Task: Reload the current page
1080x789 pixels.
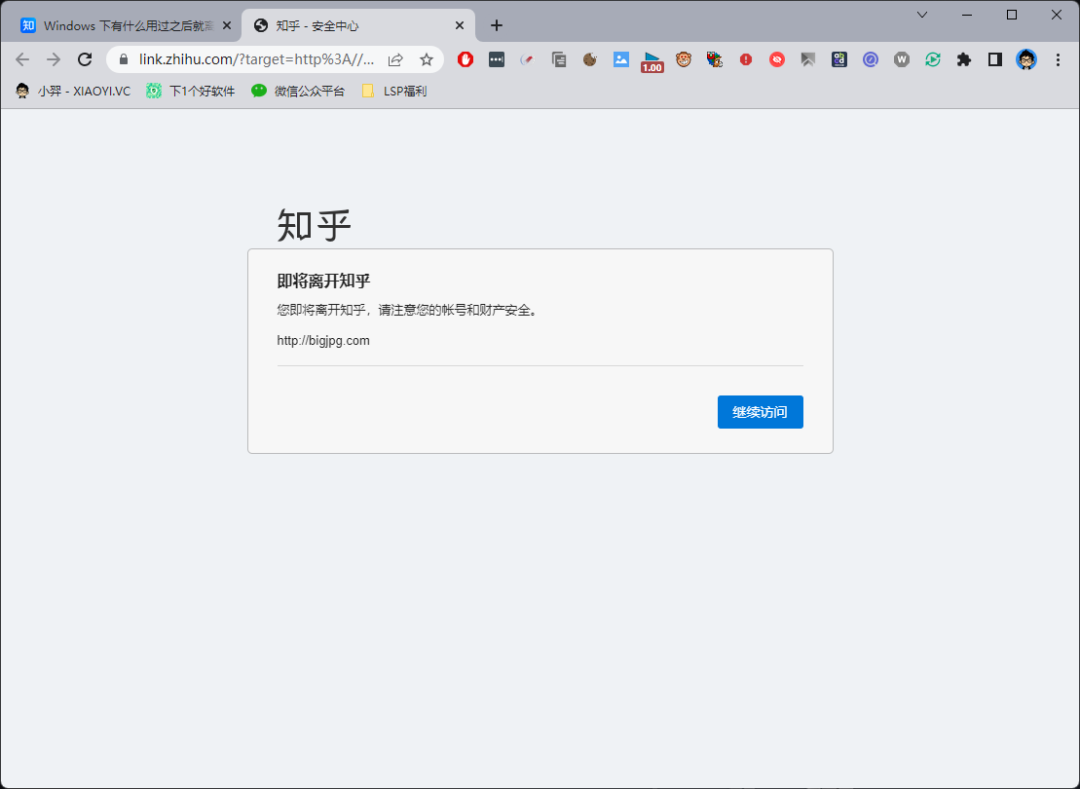Action: 85,60
